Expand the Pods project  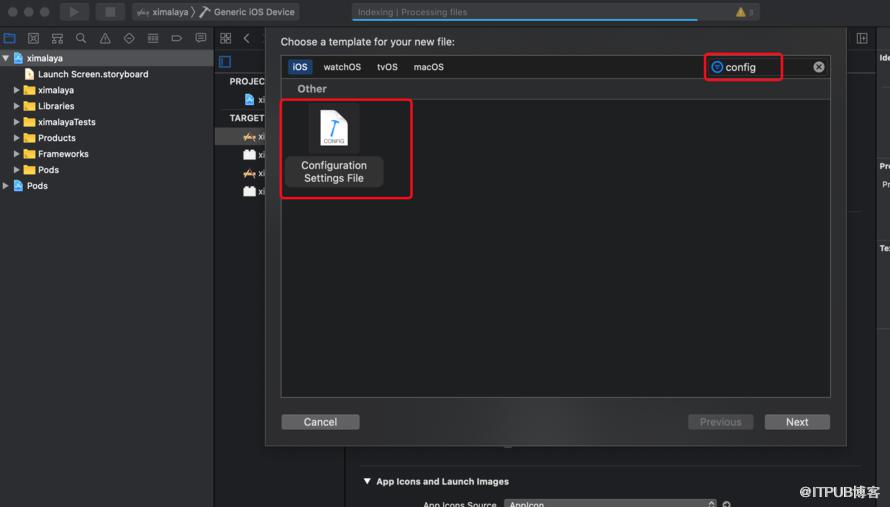[x=6, y=185]
